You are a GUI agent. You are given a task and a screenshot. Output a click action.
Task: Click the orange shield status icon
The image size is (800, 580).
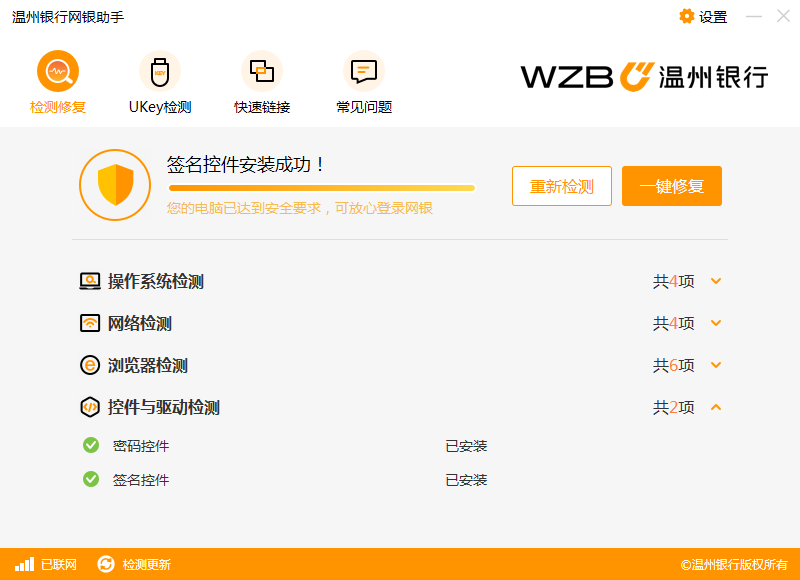115,185
